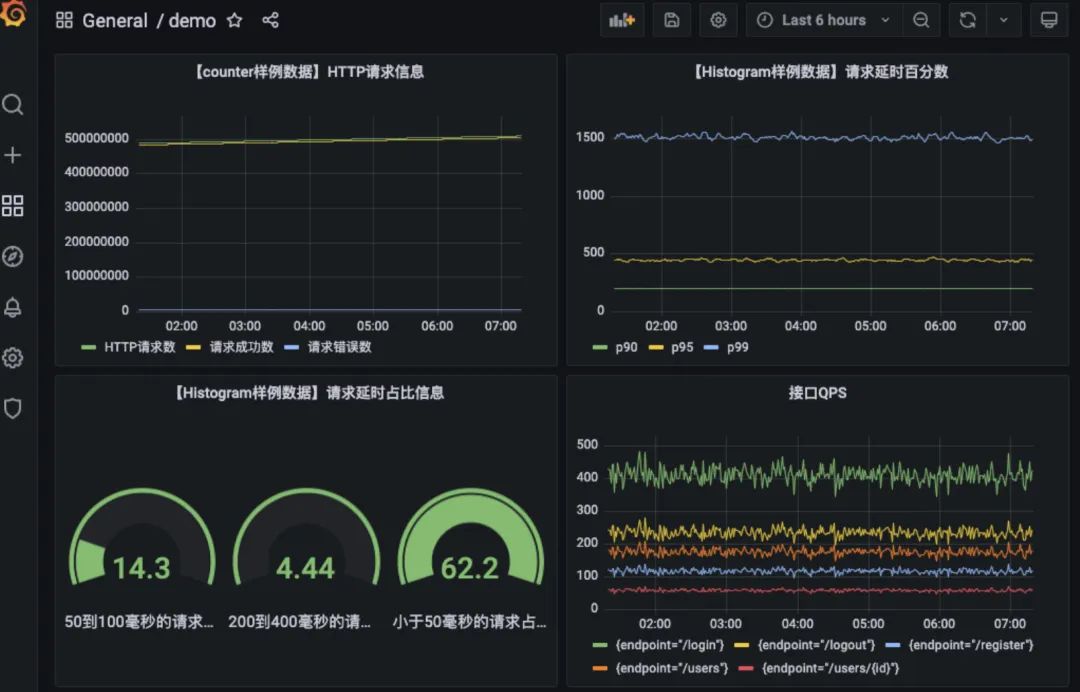Open the Dashboards icon in sidebar

coord(12,205)
